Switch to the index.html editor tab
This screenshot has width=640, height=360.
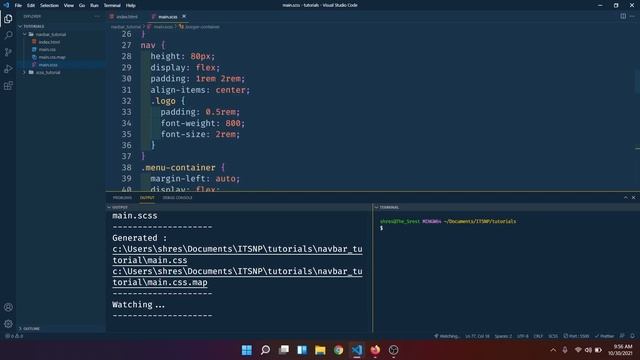click(x=124, y=17)
